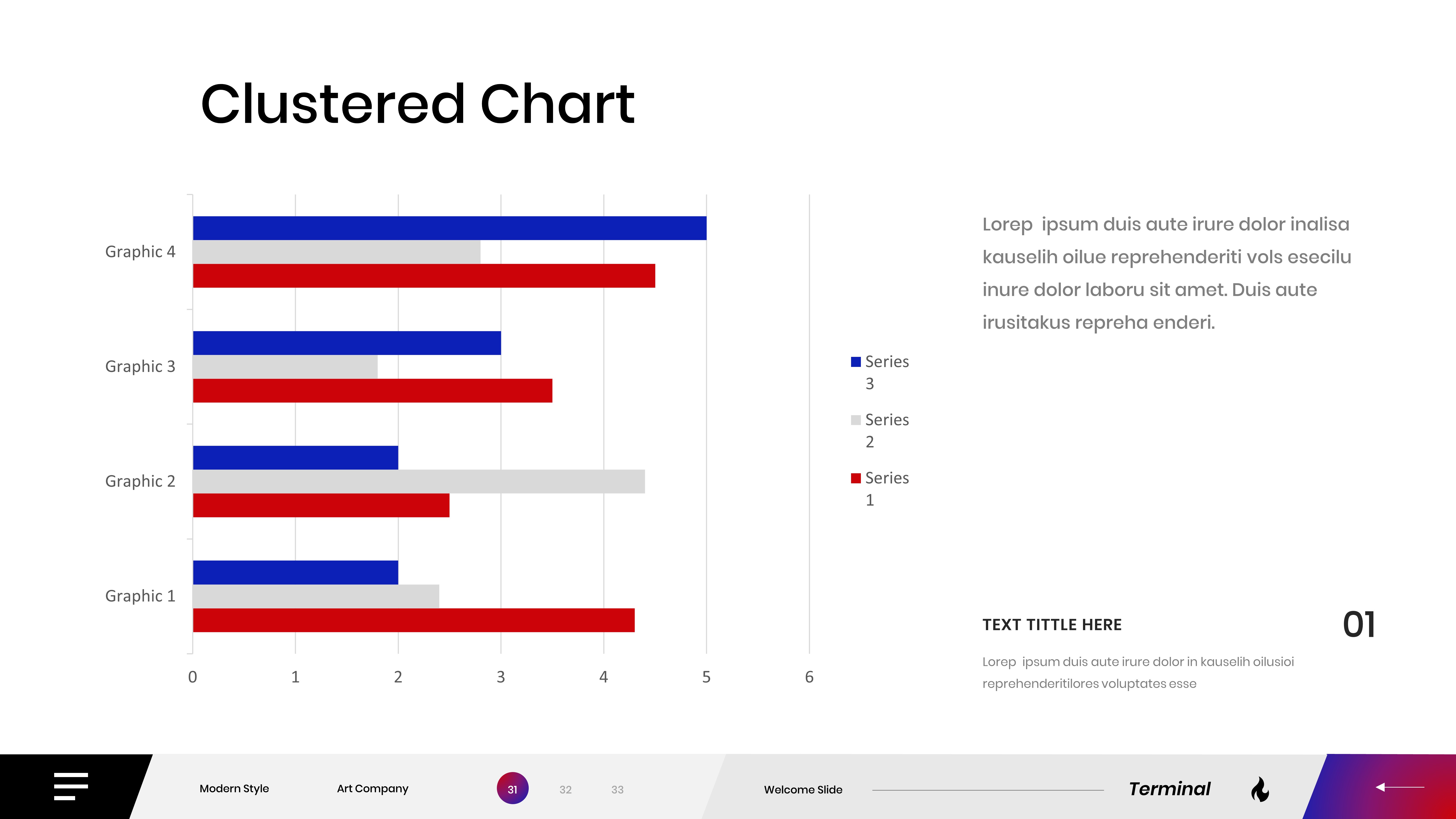This screenshot has height=819, width=1456.
Task: Open the Modern Style nav item
Action: tap(234, 788)
